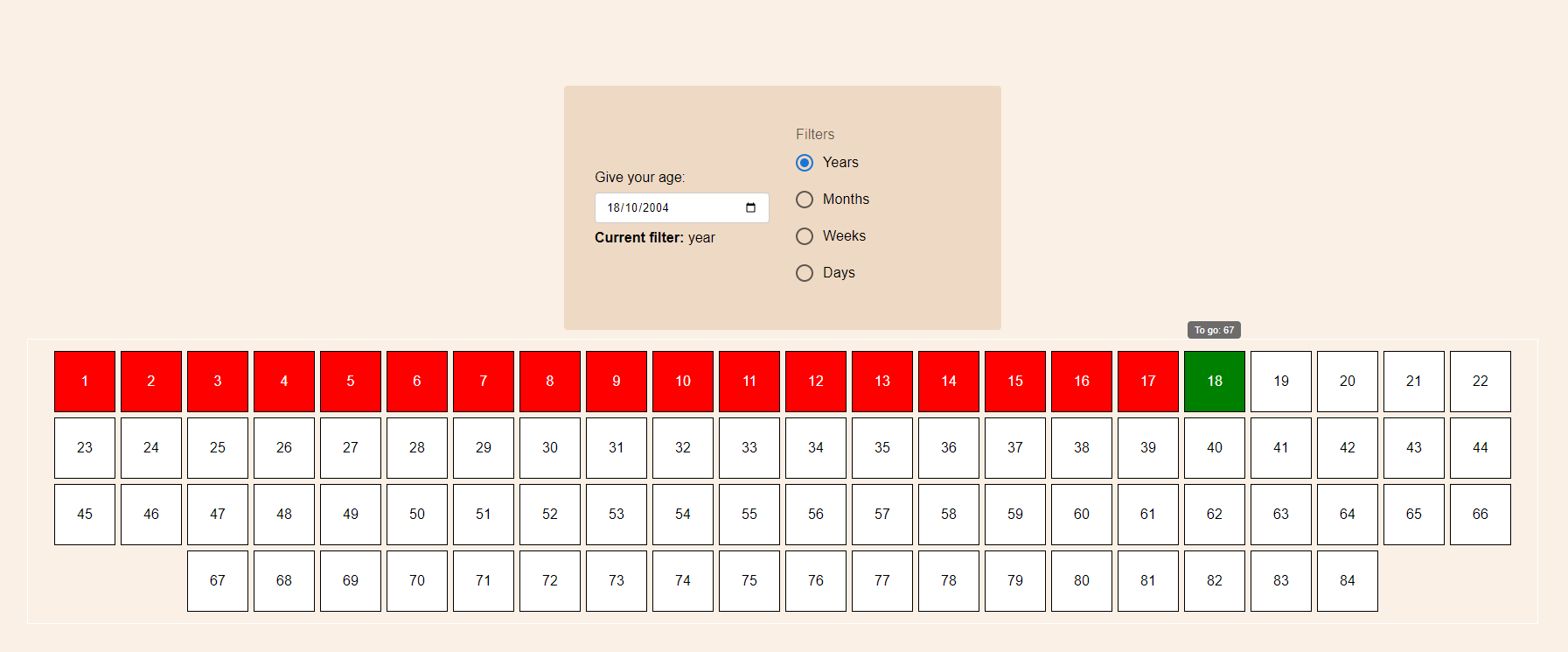Select the Days filter option
Viewport: 1568px width, 652px height.
(805, 273)
